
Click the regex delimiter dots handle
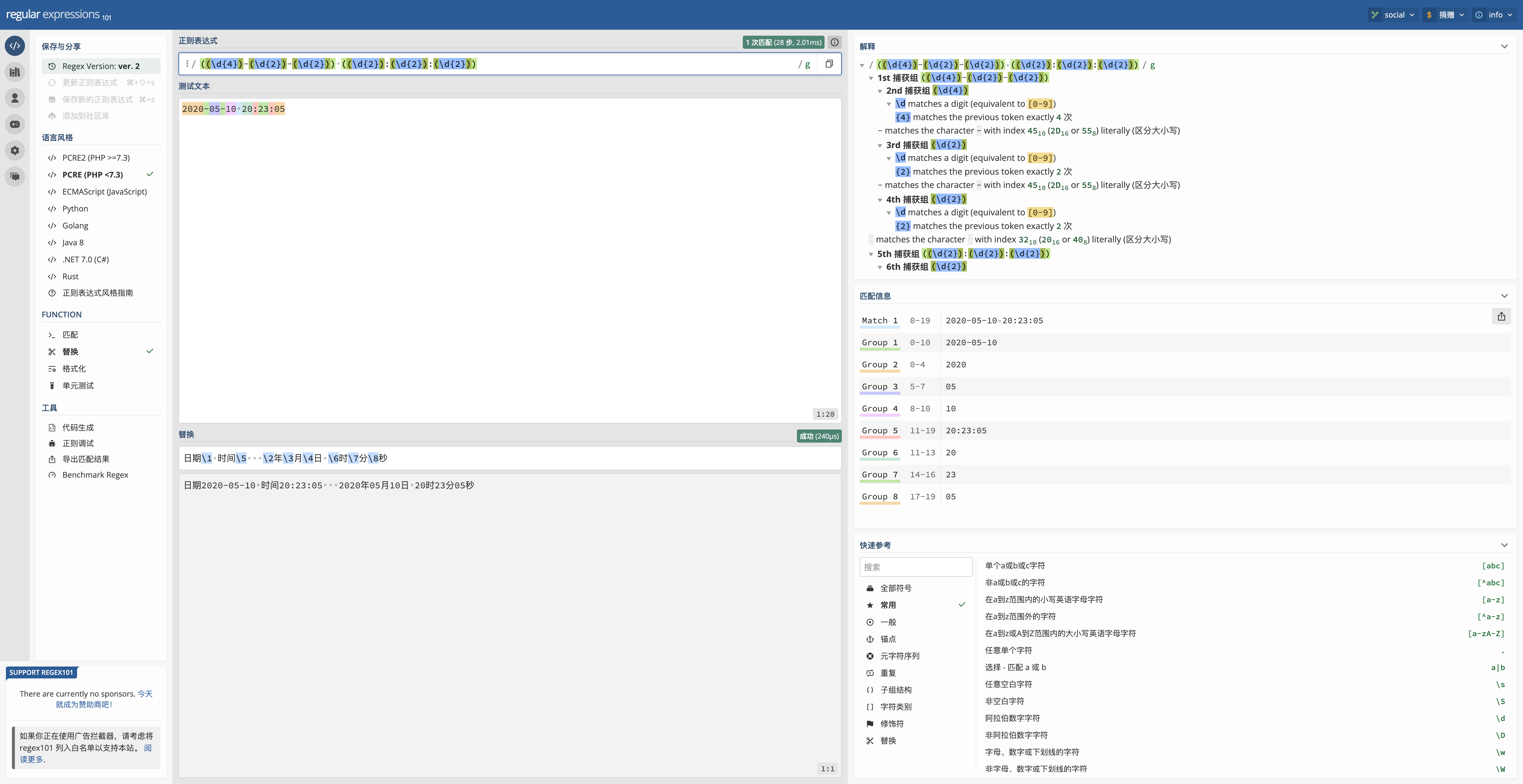[187, 64]
